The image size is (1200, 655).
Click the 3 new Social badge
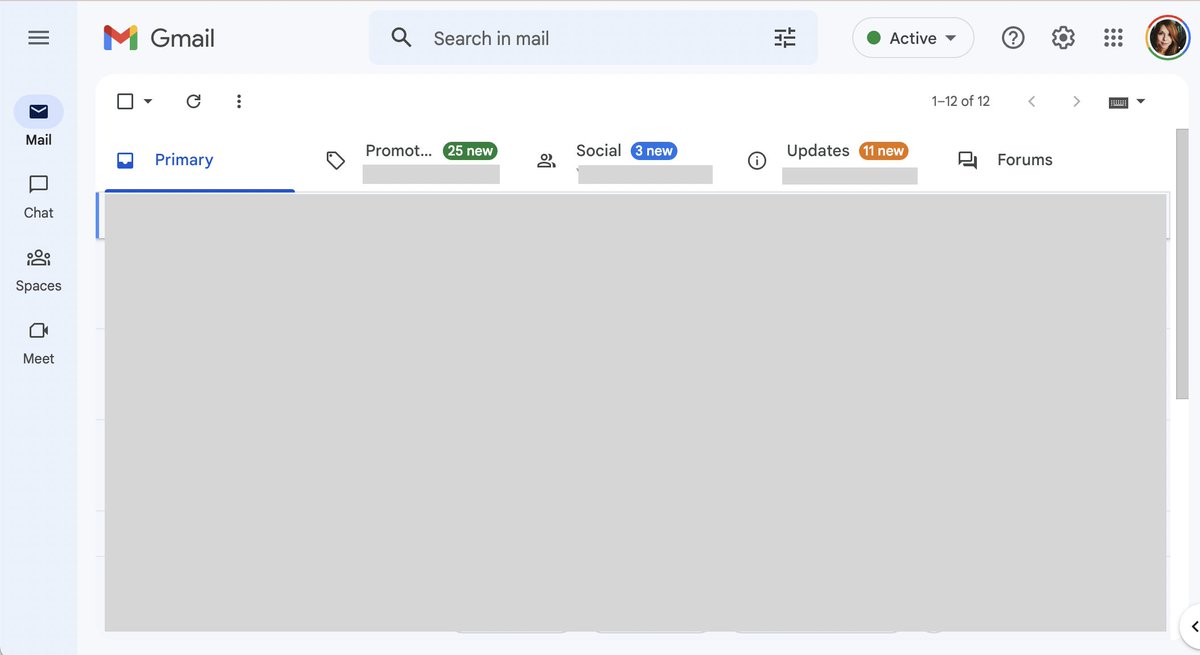[654, 151]
